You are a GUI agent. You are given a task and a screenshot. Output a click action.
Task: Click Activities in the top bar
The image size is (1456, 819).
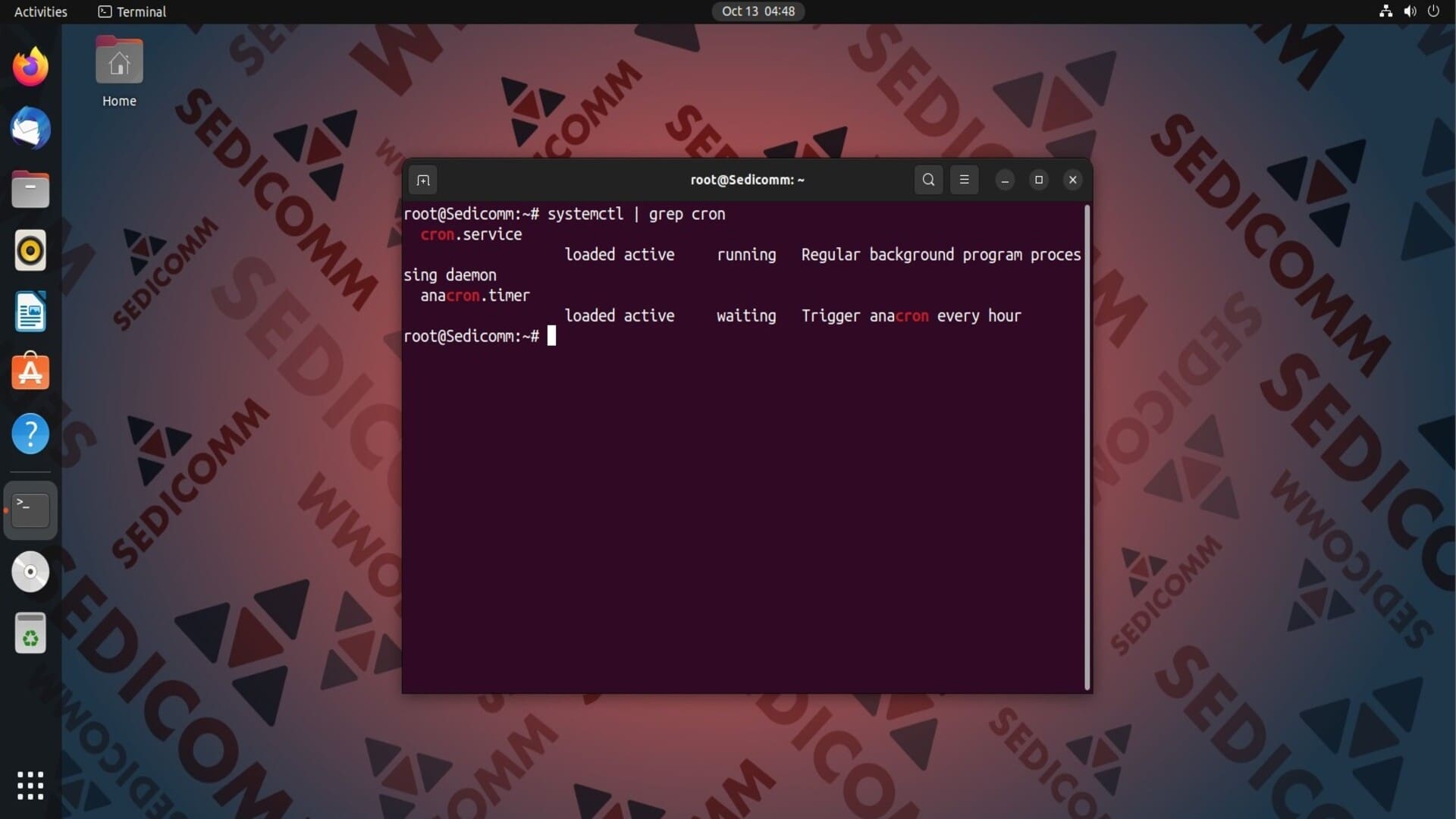pyautogui.click(x=41, y=11)
